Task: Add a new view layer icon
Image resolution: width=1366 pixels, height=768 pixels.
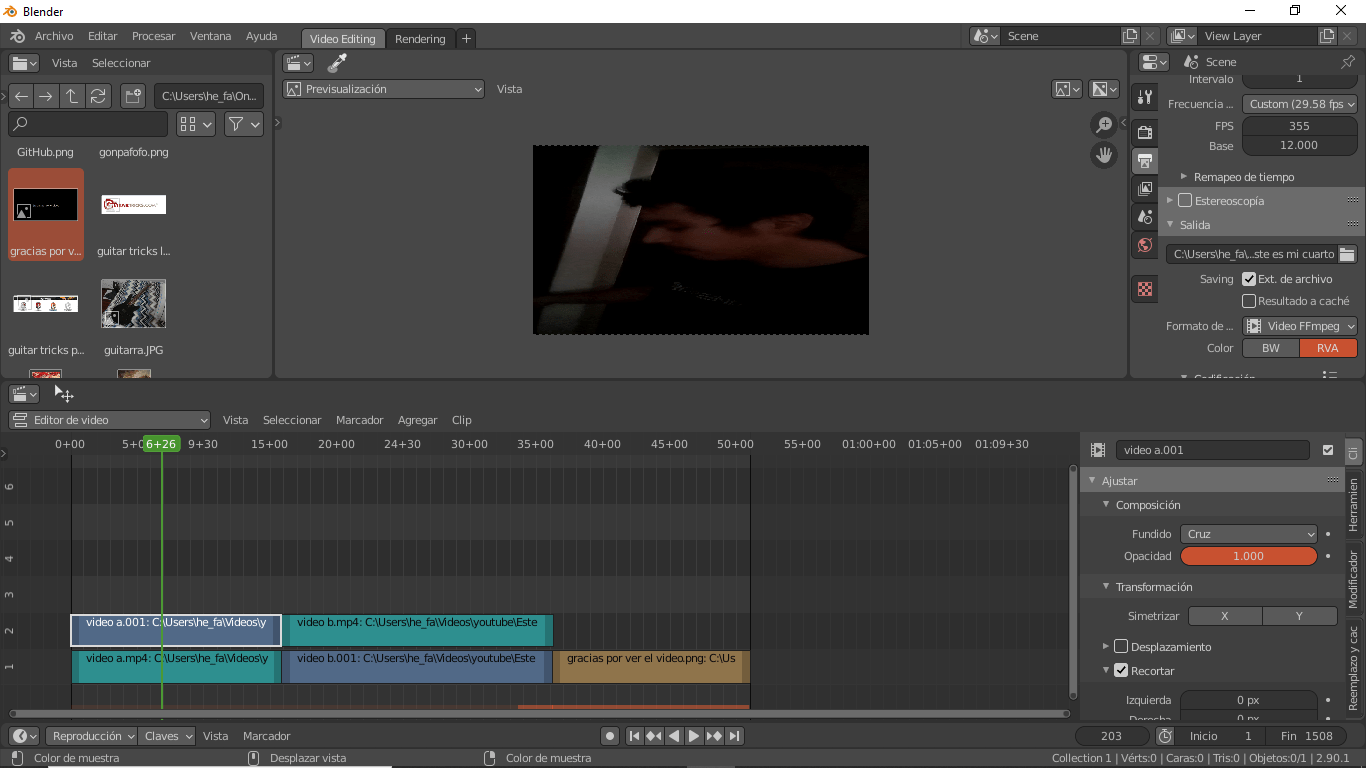Action: pos(1327,36)
